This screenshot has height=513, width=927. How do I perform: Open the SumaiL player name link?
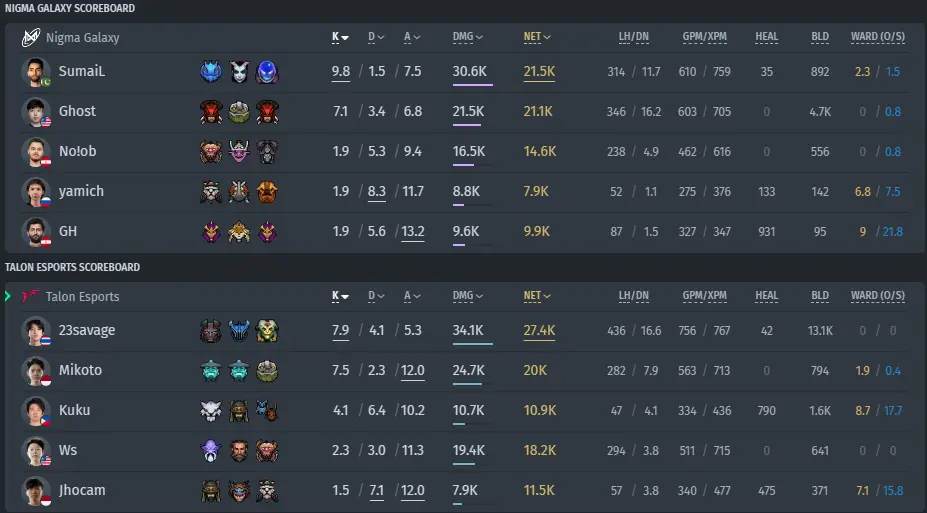82,72
